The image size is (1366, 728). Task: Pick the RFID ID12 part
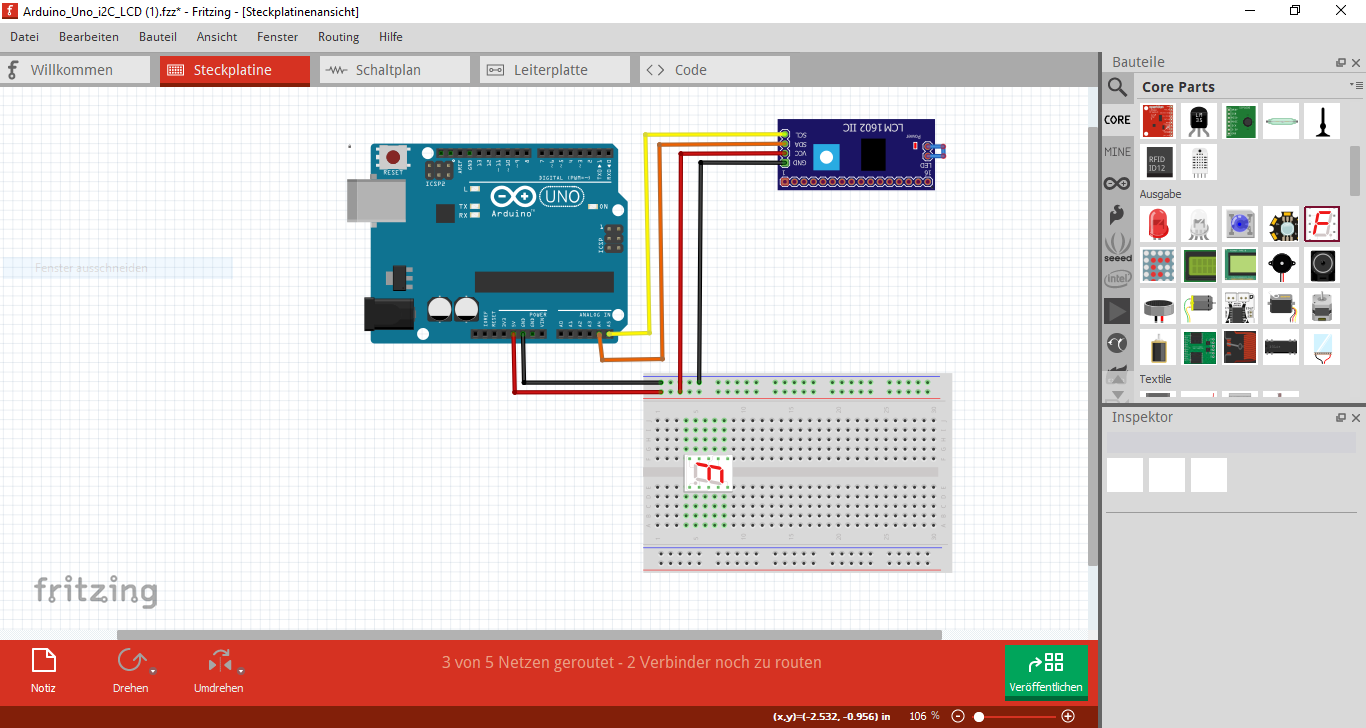point(1158,162)
